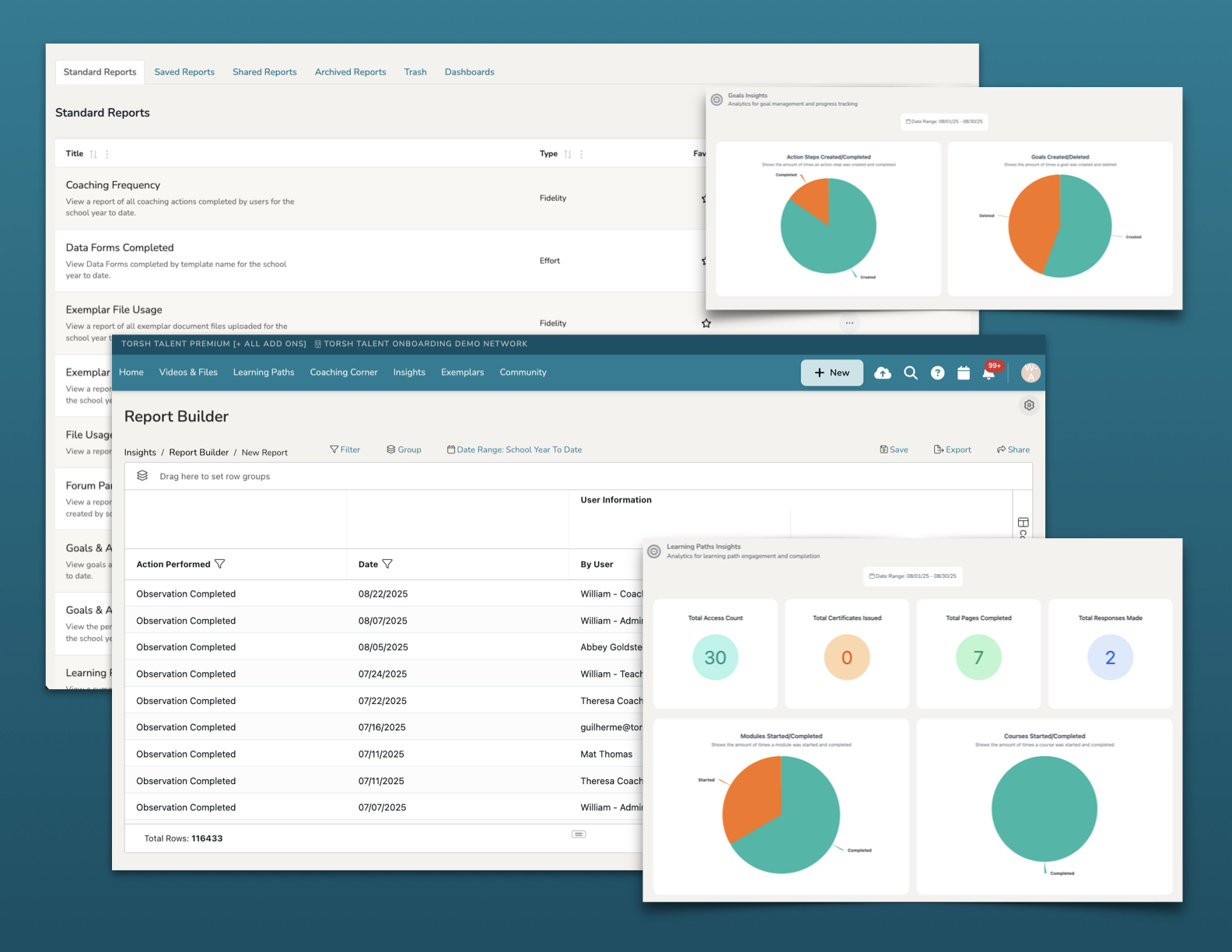The height and width of the screenshot is (952, 1232).
Task: Click the user avatar in navbar
Action: 1031,373
